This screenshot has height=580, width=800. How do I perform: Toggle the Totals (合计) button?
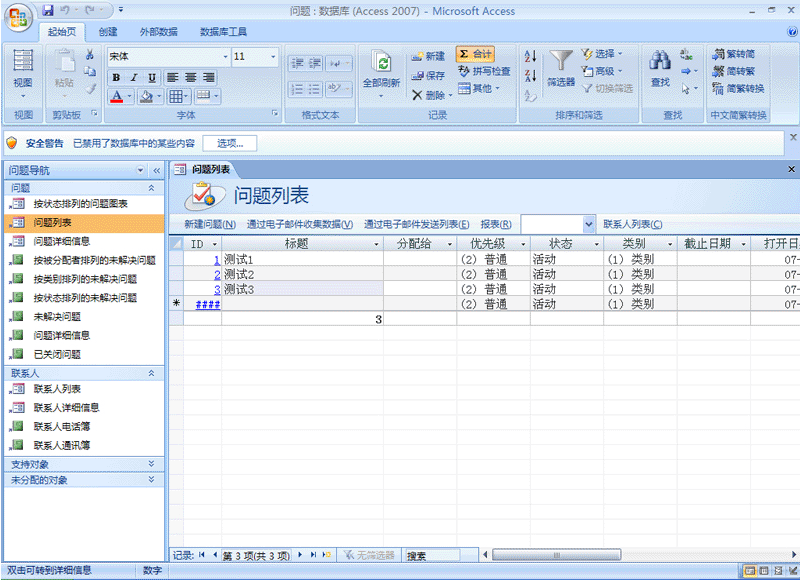[475, 54]
